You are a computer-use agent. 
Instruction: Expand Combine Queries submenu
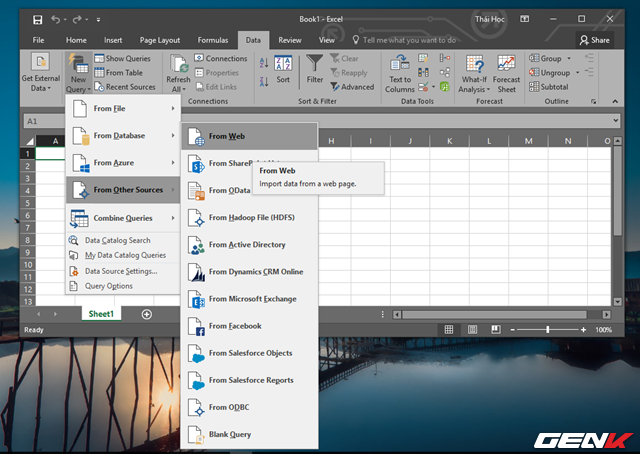pyautogui.click(x=123, y=218)
